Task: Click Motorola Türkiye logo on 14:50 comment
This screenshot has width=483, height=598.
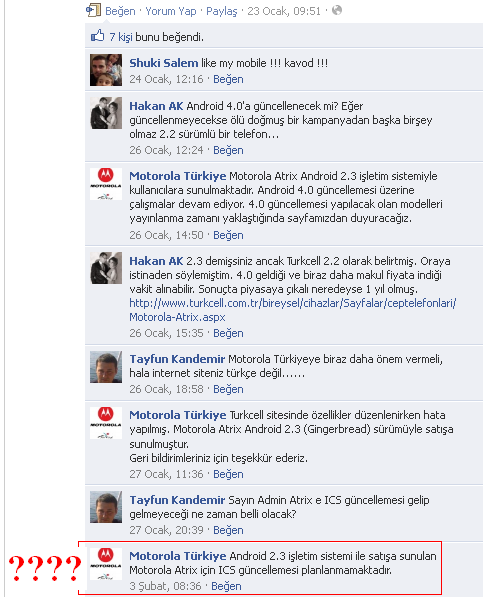Action: pyautogui.click(x=106, y=184)
